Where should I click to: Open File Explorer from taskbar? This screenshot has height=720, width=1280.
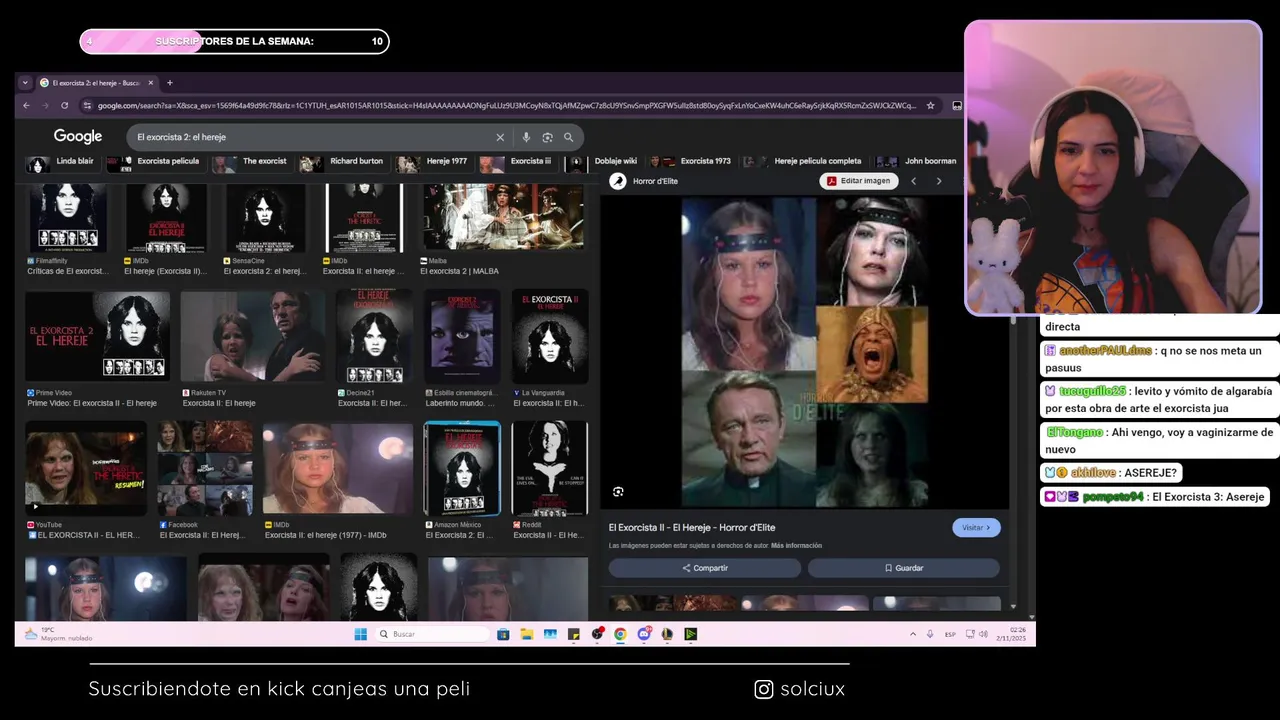pos(526,634)
